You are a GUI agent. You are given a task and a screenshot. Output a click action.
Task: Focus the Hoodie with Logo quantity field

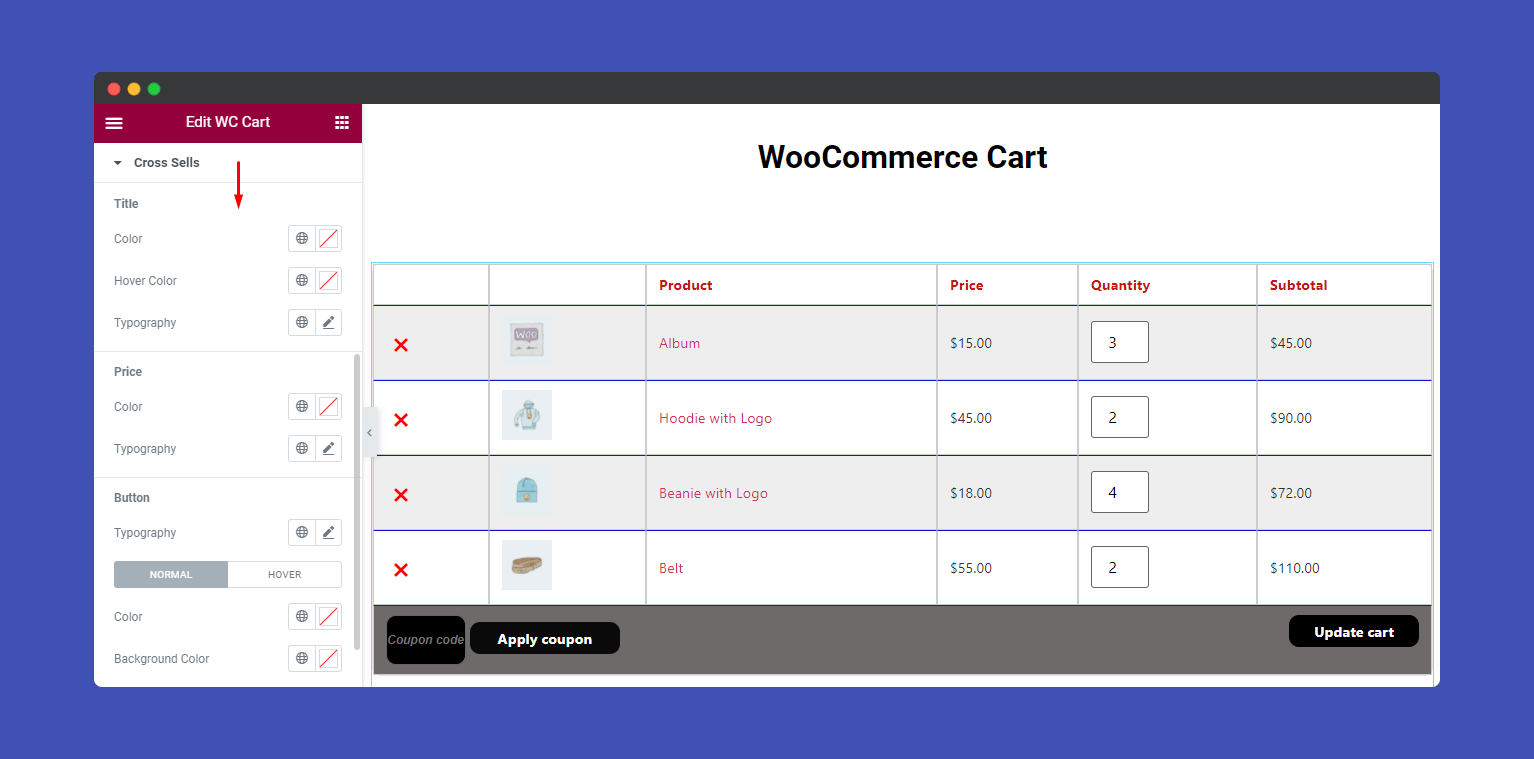1120,417
